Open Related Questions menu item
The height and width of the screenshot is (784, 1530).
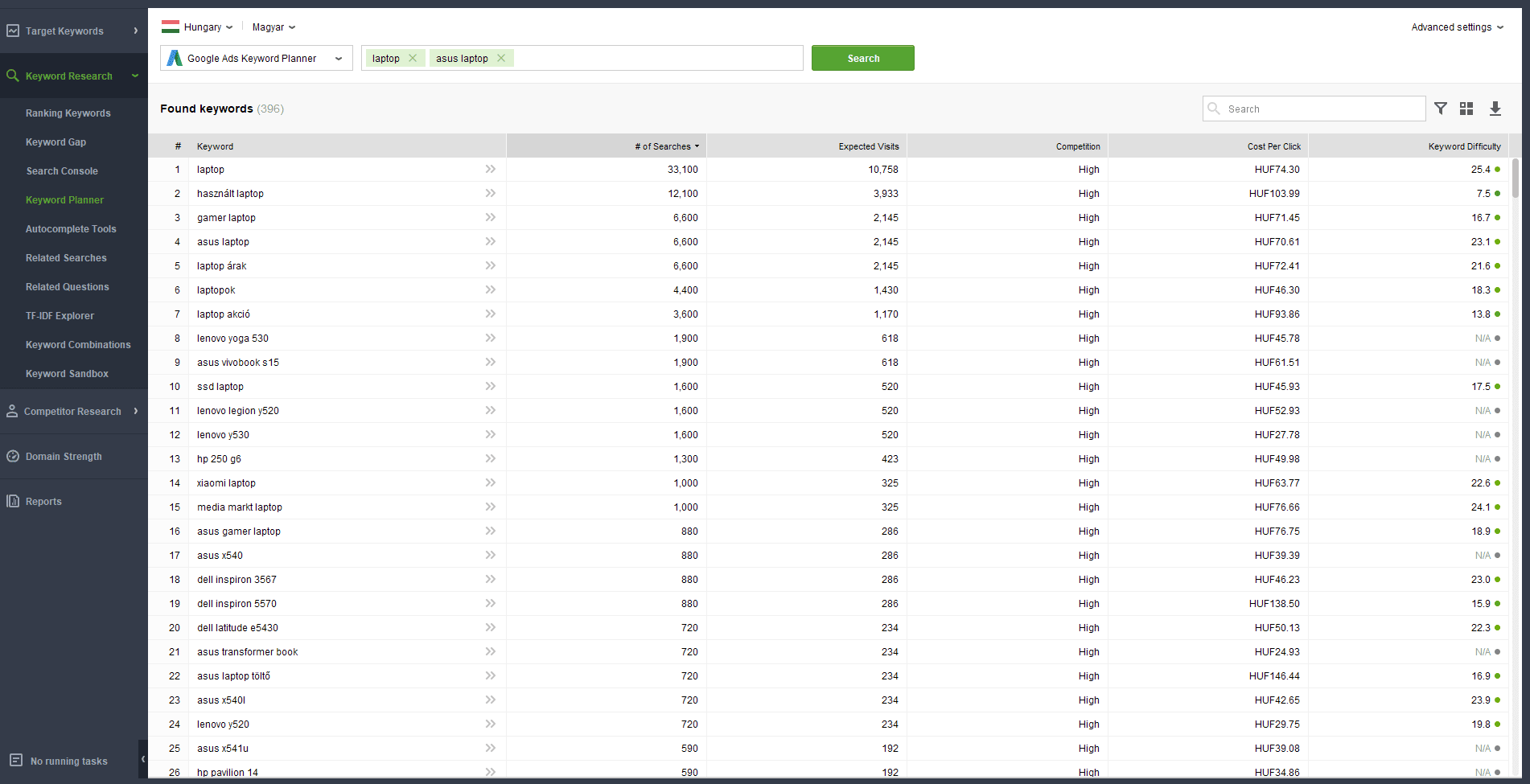pyautogui.click(x=67, y=286)
